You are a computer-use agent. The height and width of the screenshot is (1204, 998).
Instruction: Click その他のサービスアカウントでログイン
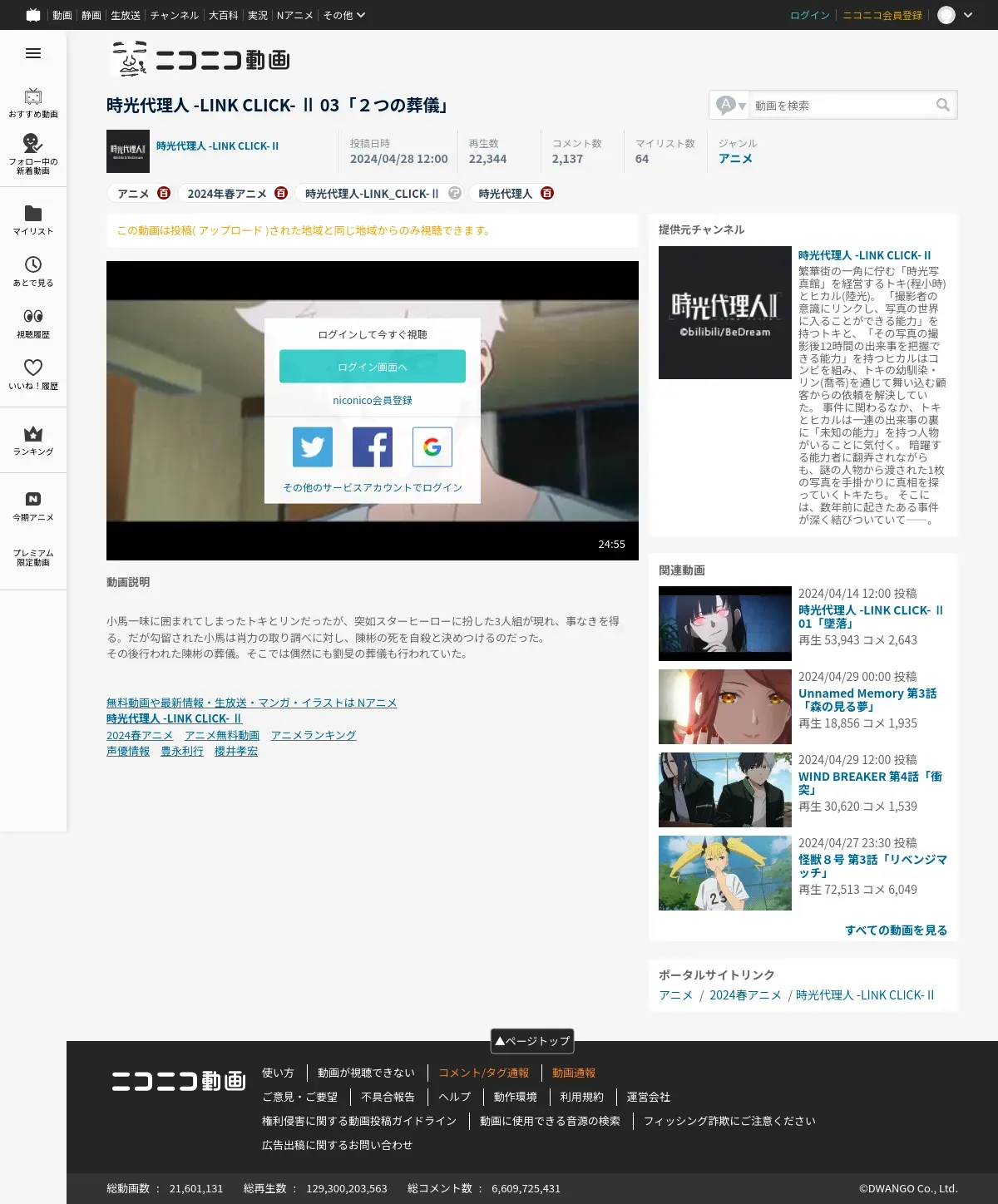tap(373, 487)
